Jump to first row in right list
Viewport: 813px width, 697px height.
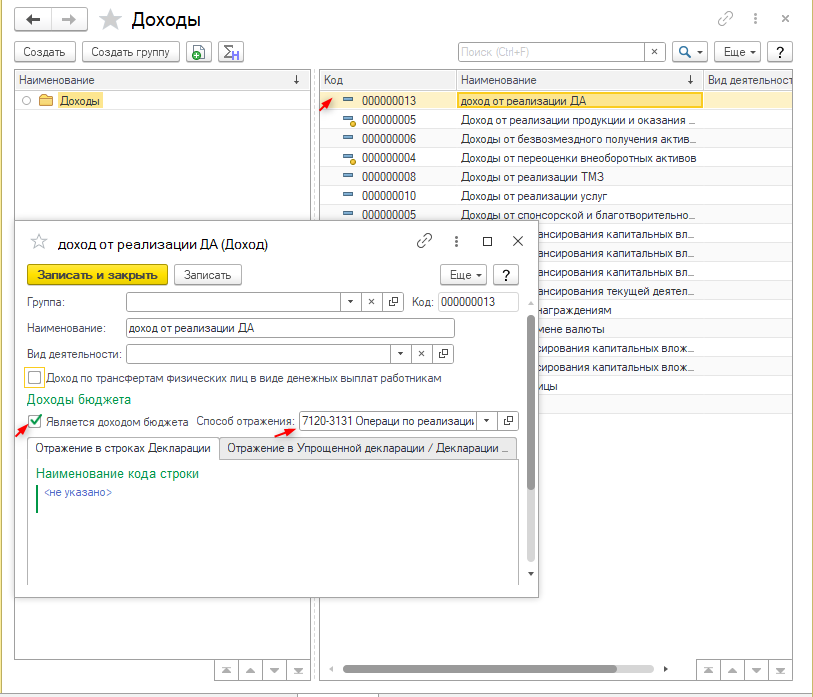pos(708,670)
